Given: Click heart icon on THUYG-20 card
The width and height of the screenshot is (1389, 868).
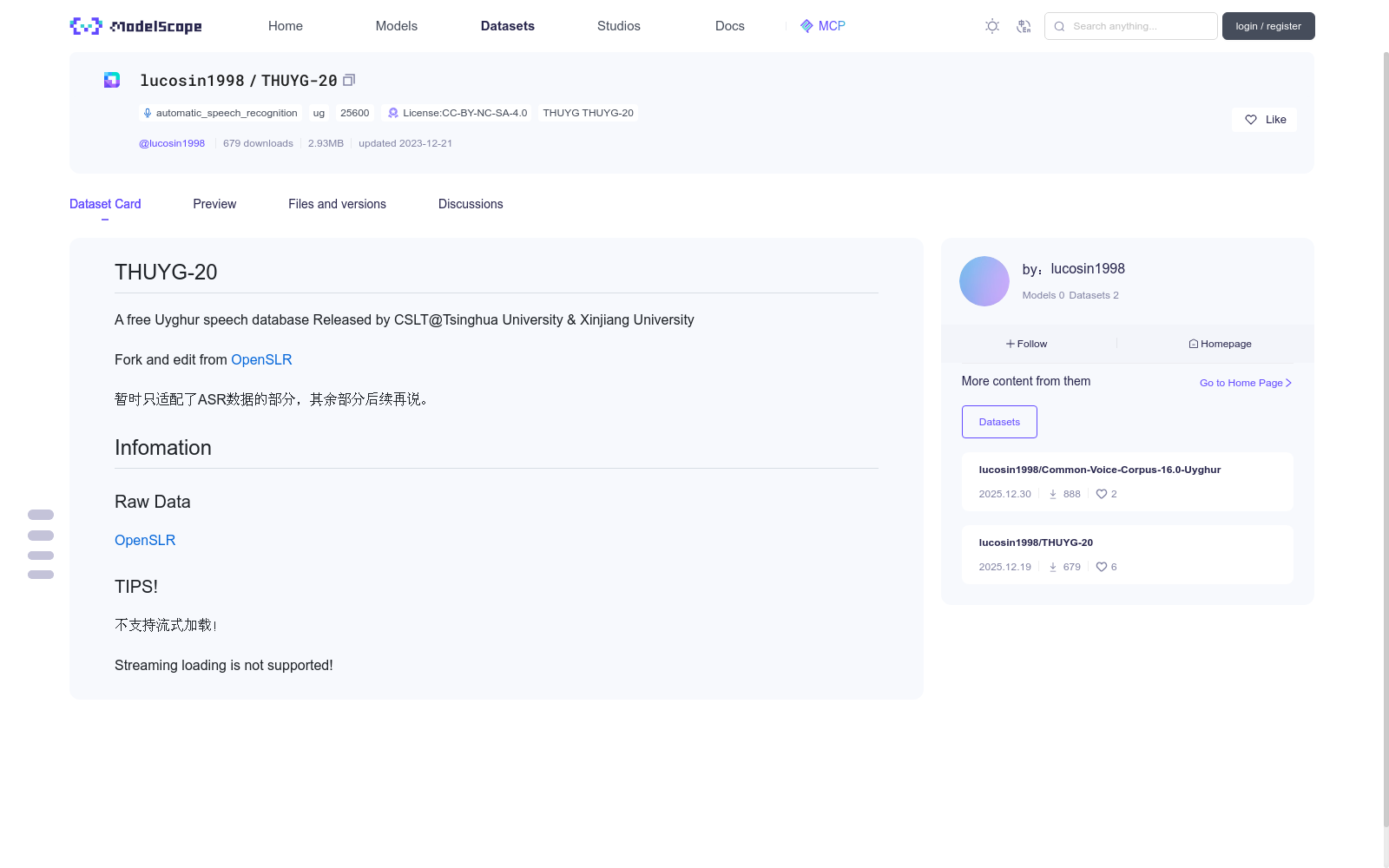Looking at the screenshot, I should pos(1102,567).
